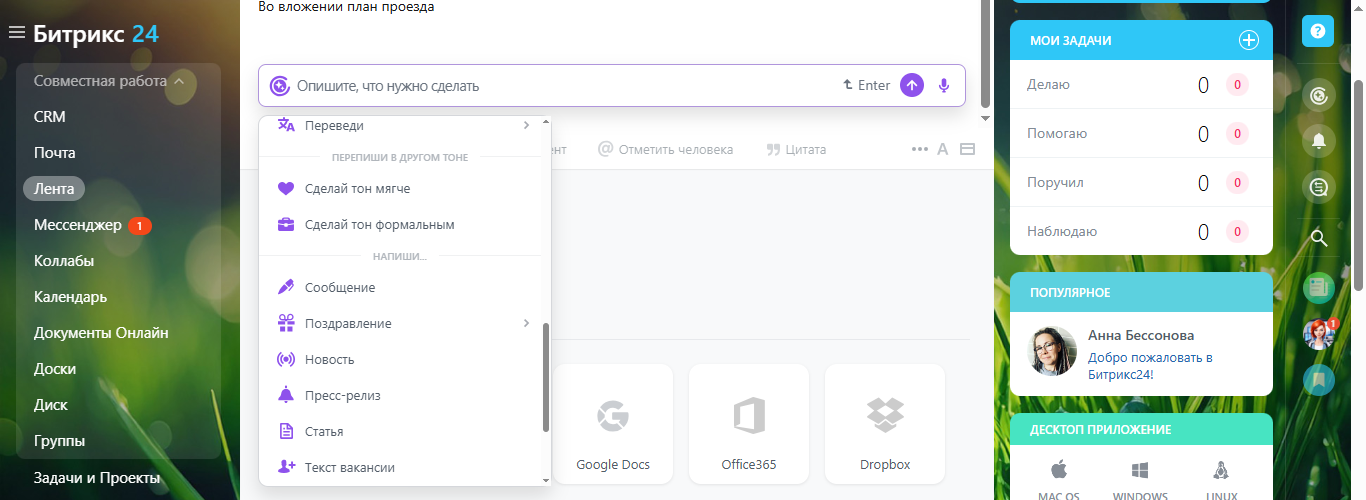1366x500 pixels.
Task: Open the Помогаю tasks row
Action: [1141, 133]
